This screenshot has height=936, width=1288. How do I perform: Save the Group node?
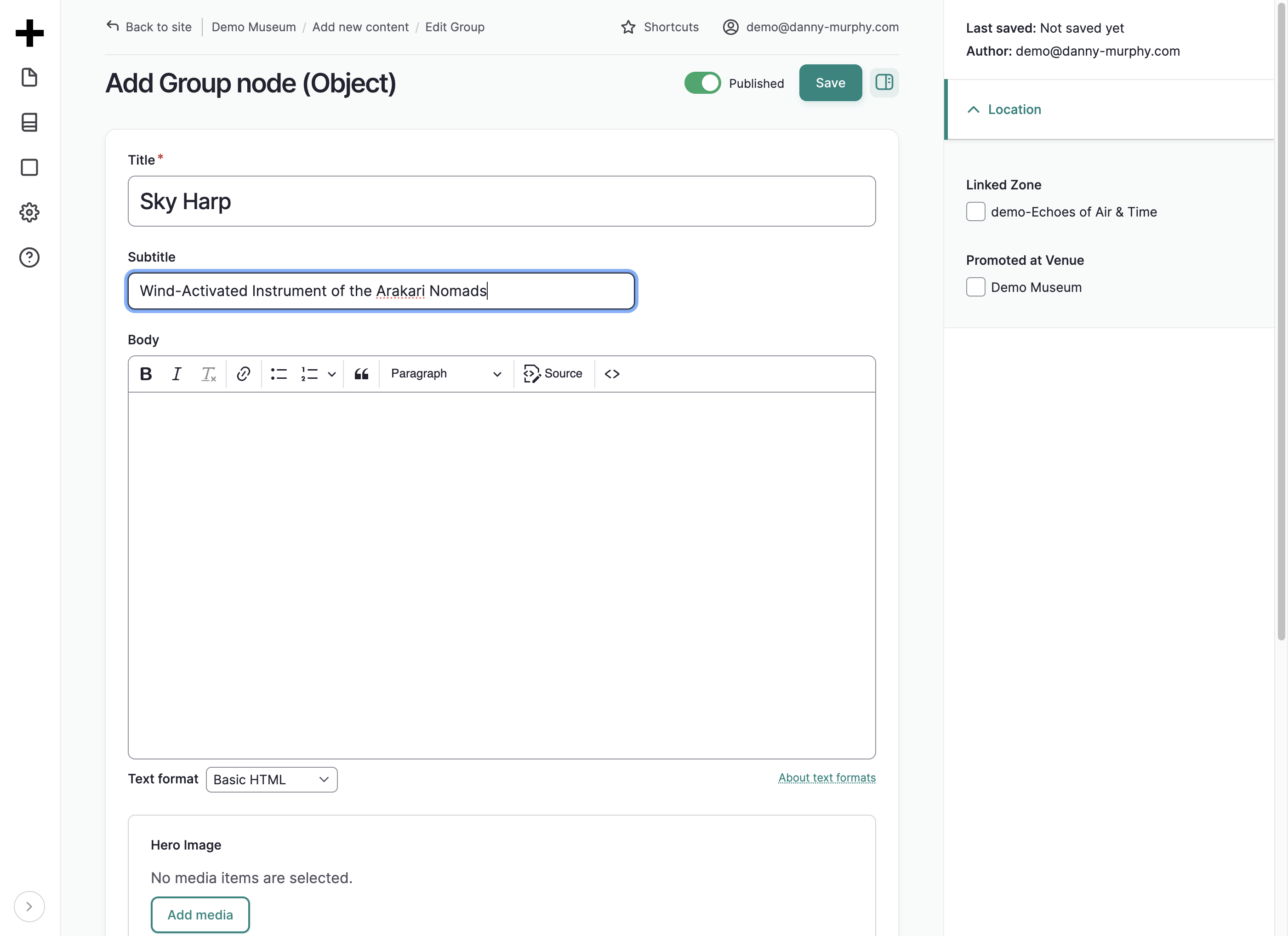tap(830, 83)
